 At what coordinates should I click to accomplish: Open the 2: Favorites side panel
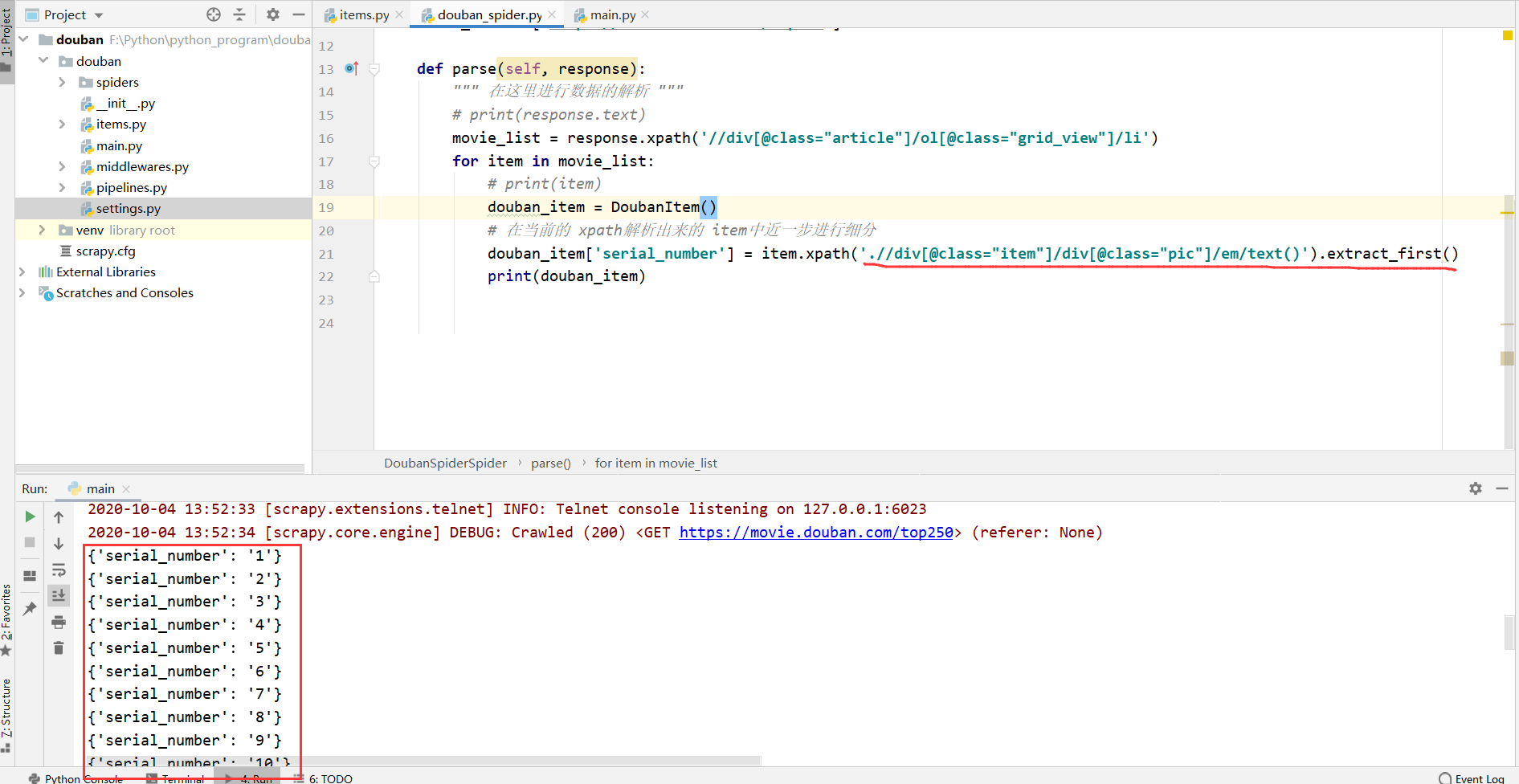point(6,620)
